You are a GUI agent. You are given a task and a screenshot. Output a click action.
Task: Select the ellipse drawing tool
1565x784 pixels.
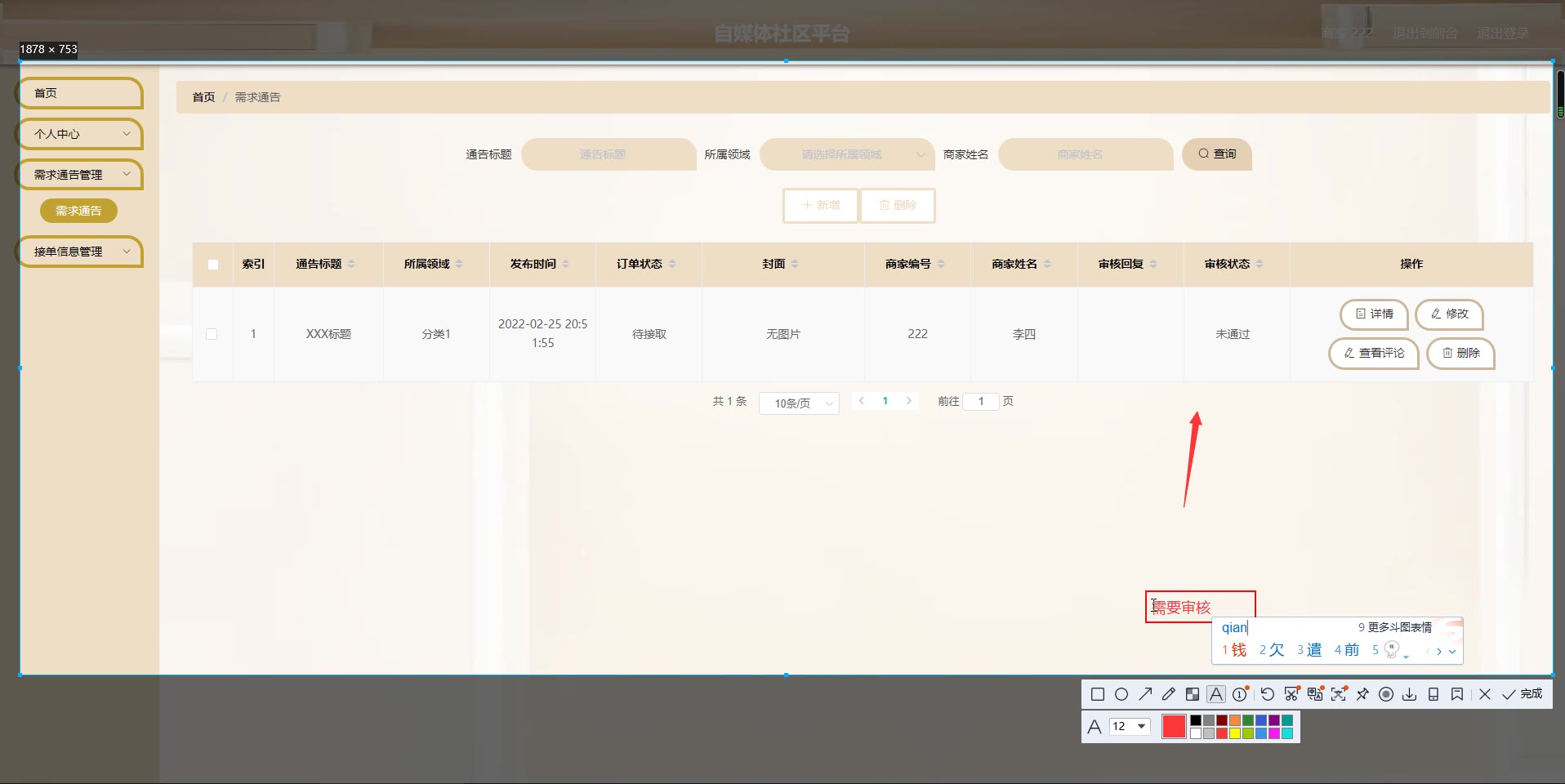tap(1121, 694)
